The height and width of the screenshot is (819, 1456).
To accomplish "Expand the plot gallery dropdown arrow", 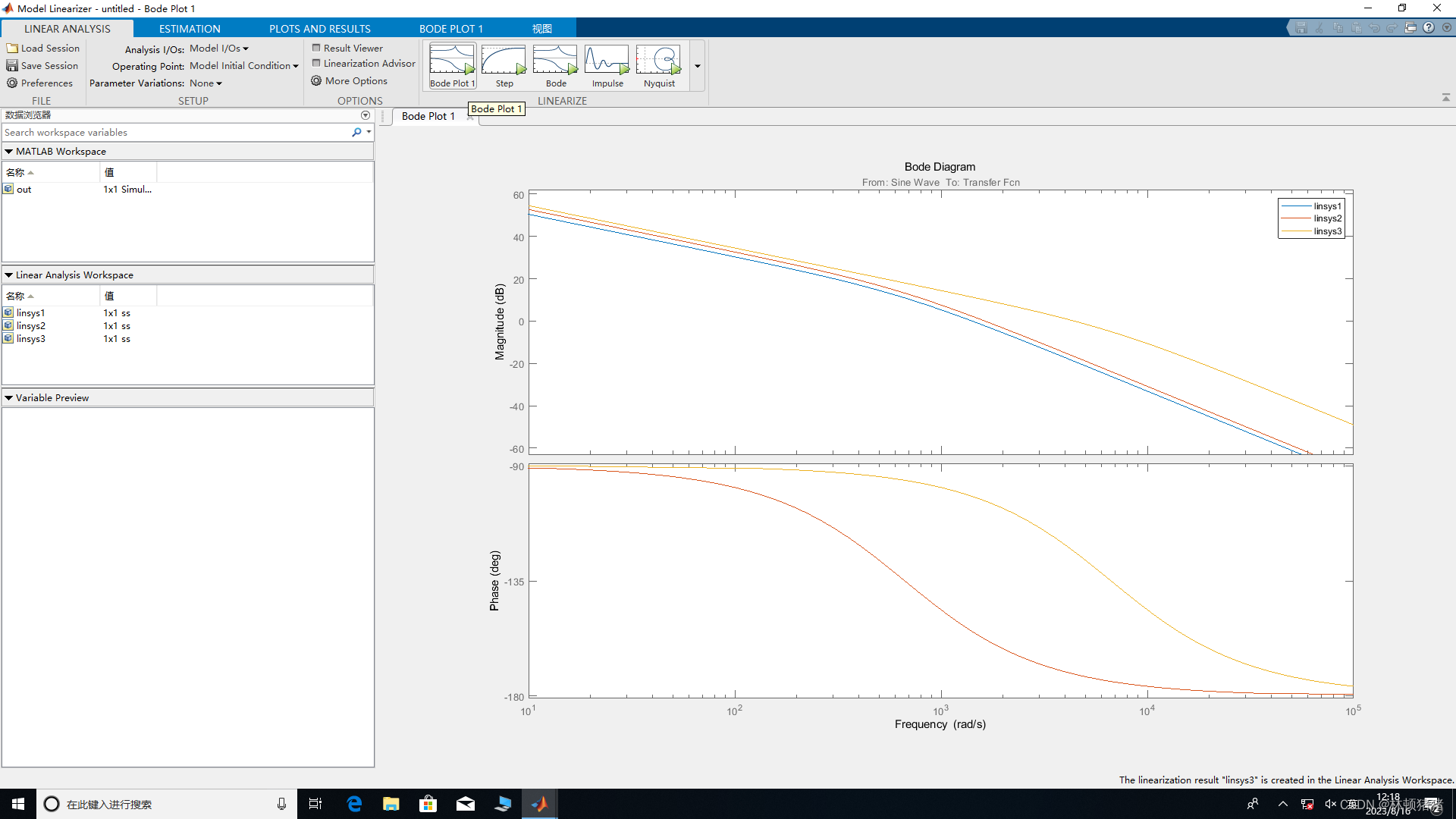I will point(698,66).
